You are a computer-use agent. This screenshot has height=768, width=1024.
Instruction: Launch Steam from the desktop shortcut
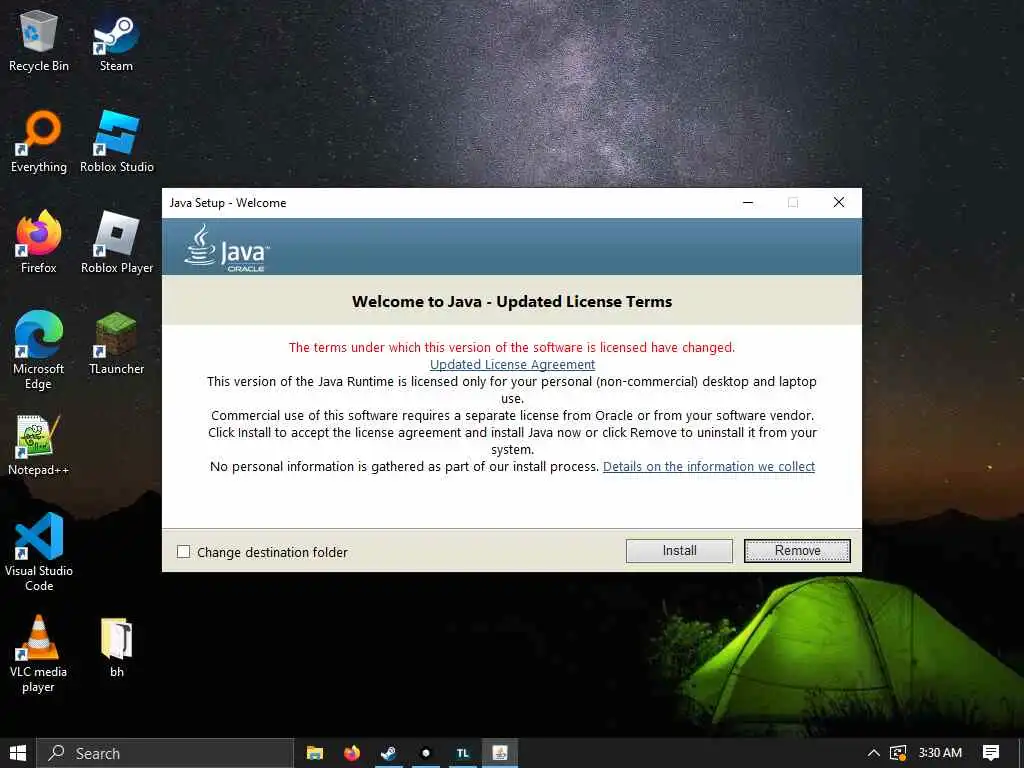coord(116,40)
